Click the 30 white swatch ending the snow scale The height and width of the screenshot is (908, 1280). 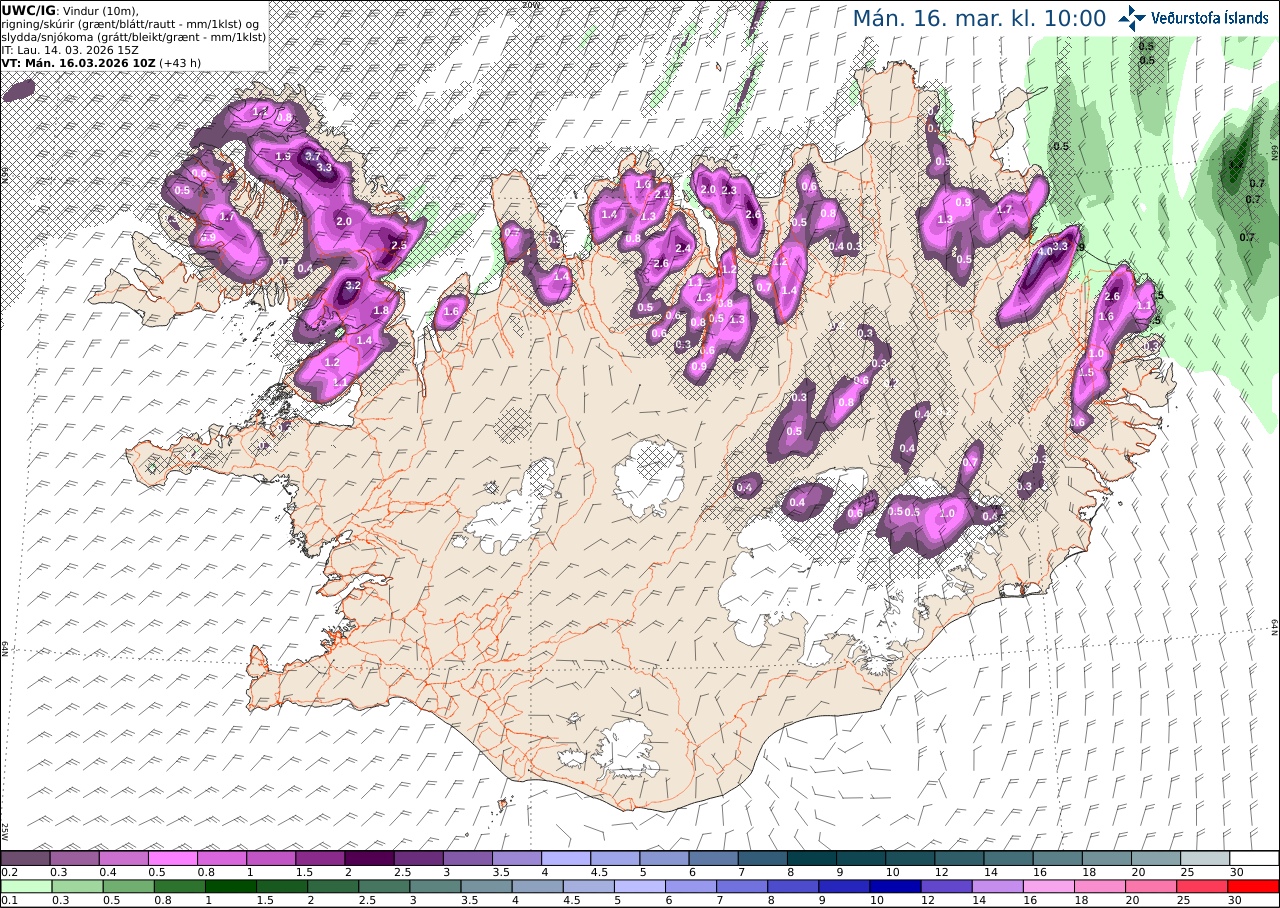click(x=1254, y=858)
